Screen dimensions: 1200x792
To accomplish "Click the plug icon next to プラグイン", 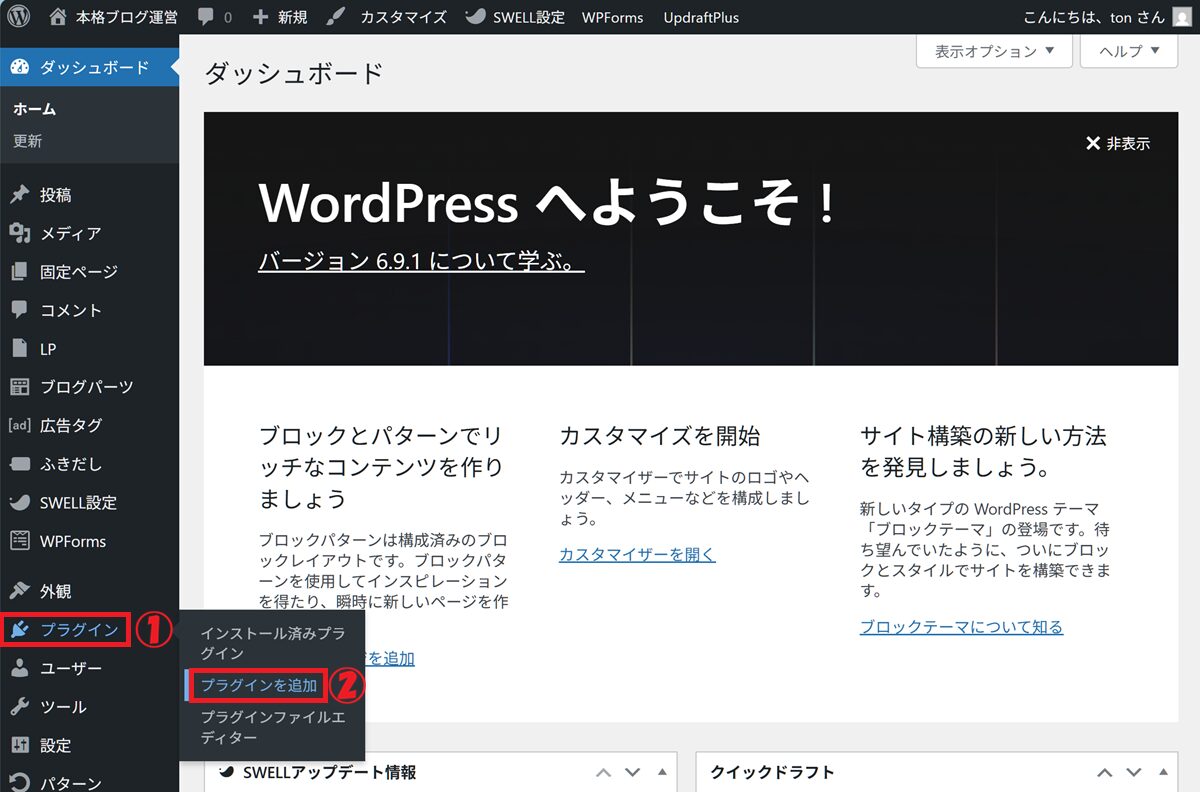I will pyautogui.click(x=20, y=630).
